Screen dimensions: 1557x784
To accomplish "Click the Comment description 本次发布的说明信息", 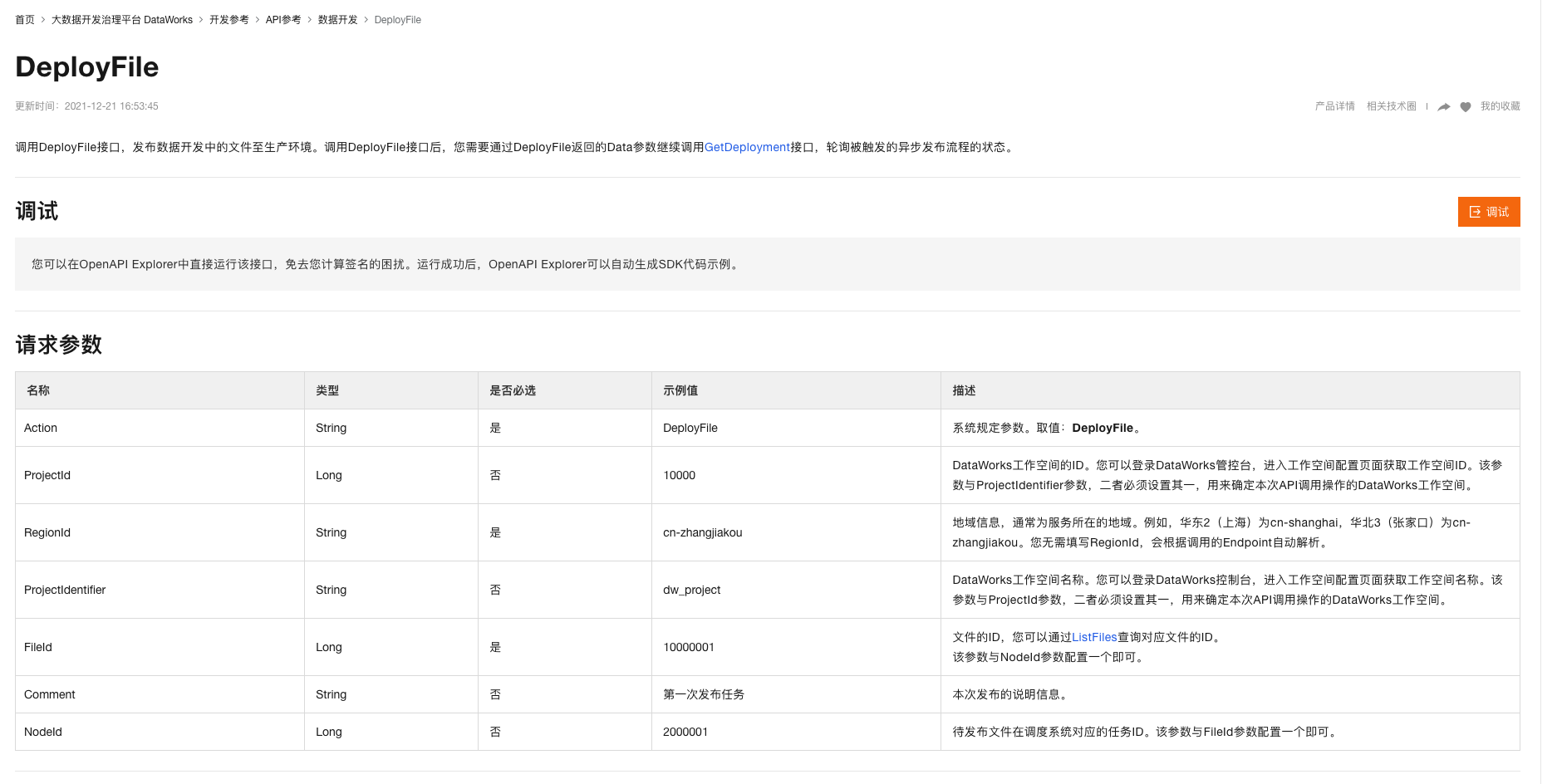I will 1011,694.
